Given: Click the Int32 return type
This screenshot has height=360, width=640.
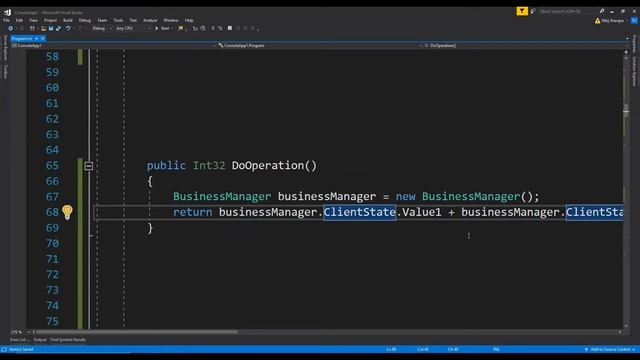Looking at the screenshot, I should coord(209,165).
